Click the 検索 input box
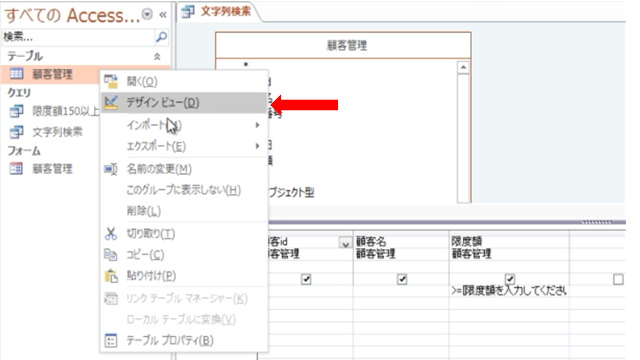Screen dimensions: 640x360 [x=78, y=37]
